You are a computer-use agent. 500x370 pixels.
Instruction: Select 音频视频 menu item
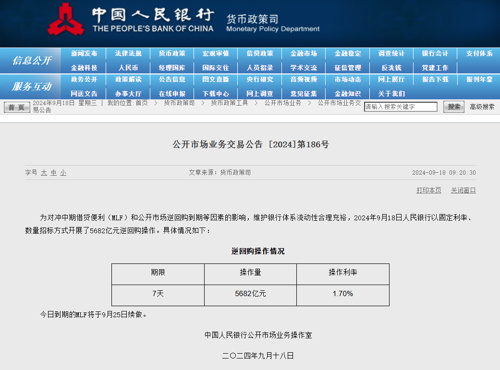(x=304, y=79)
